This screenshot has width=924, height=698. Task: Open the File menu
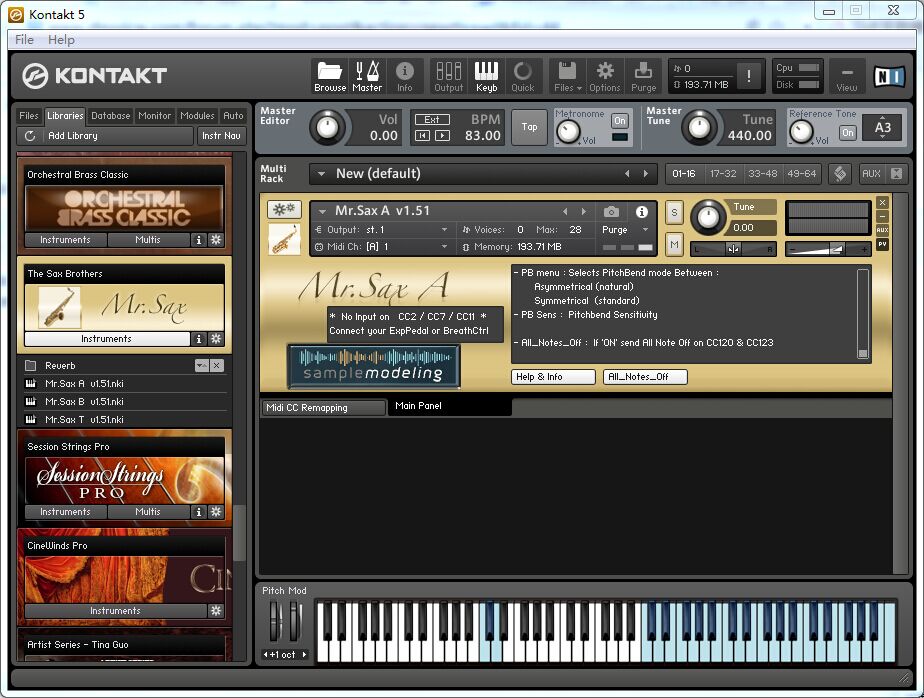[24, 39]
